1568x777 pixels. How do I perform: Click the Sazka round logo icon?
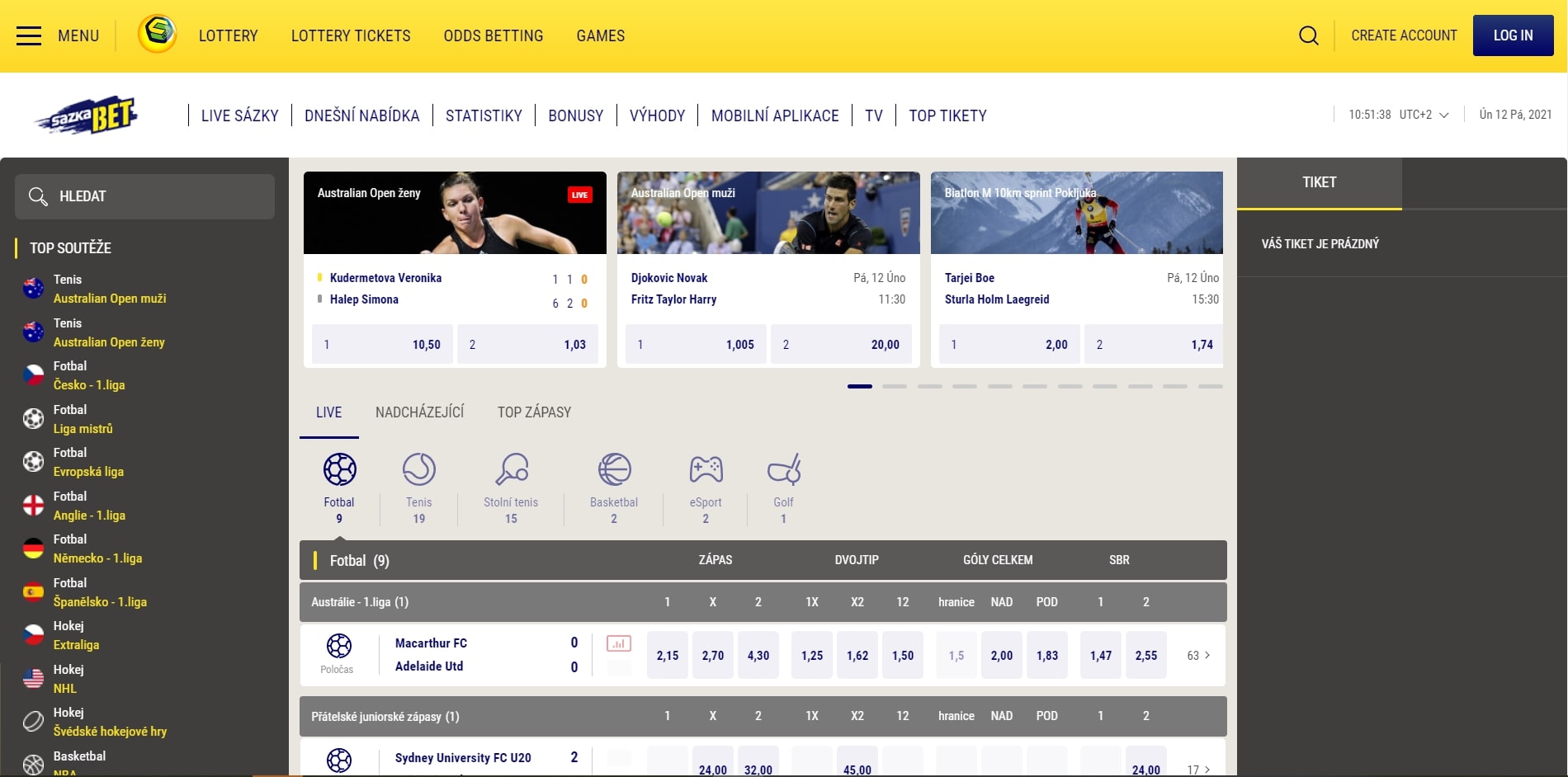pos(157,35)
